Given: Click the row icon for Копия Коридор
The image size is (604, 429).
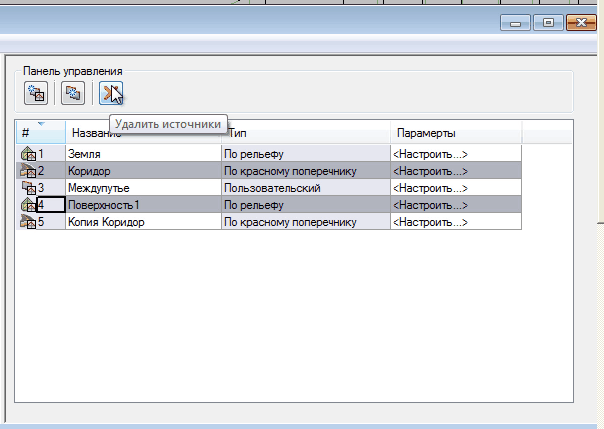Looking at the screenshot, I should [28, 222].
